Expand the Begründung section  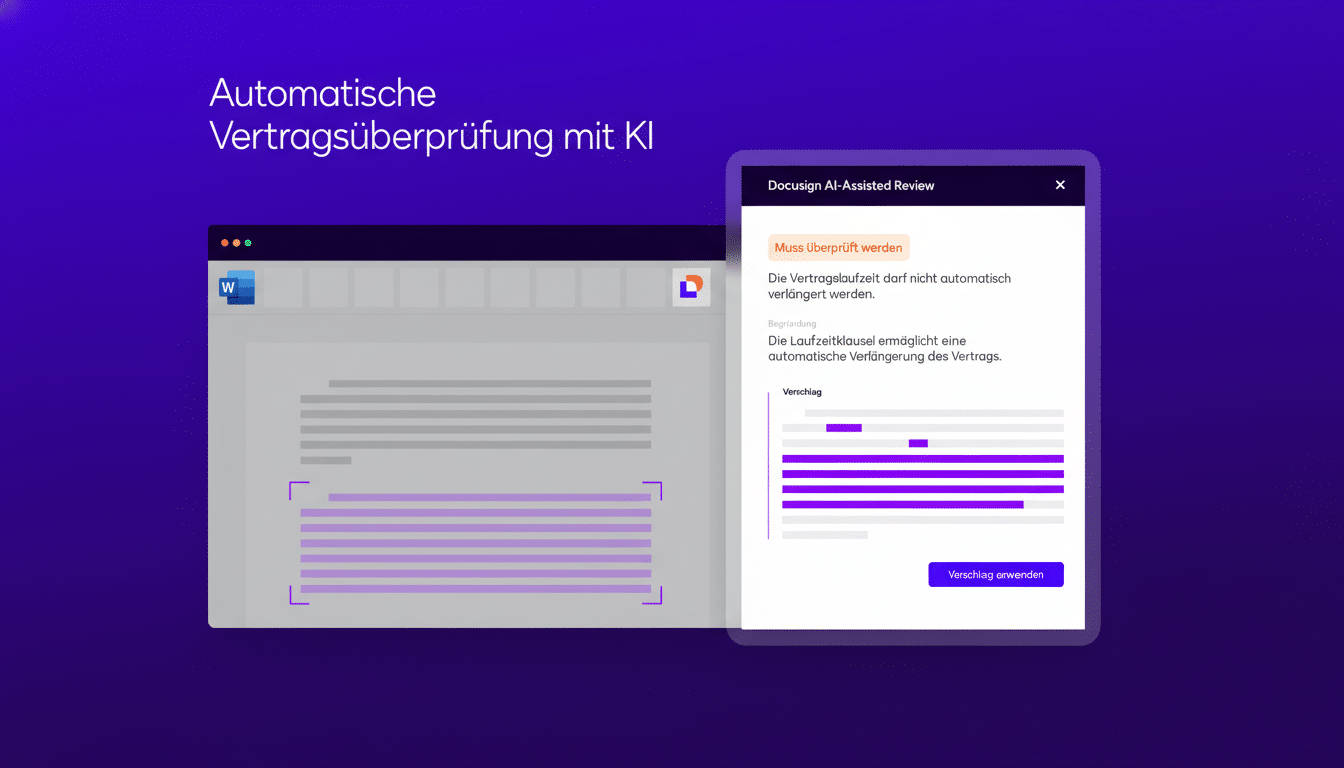tap(791, 323)
